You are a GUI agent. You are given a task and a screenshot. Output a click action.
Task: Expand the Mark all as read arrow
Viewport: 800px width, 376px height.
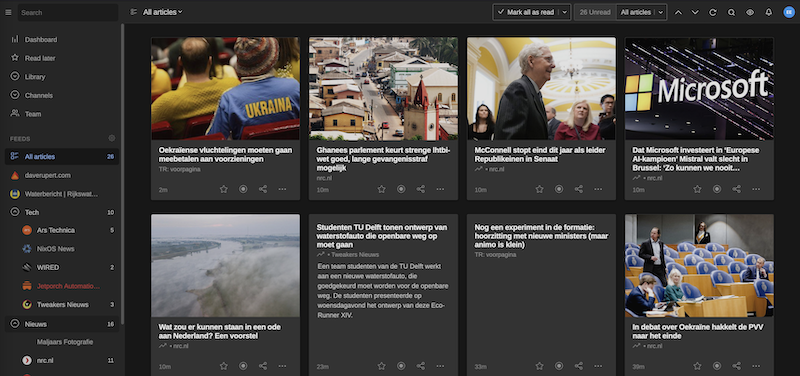tap(565, 12)
